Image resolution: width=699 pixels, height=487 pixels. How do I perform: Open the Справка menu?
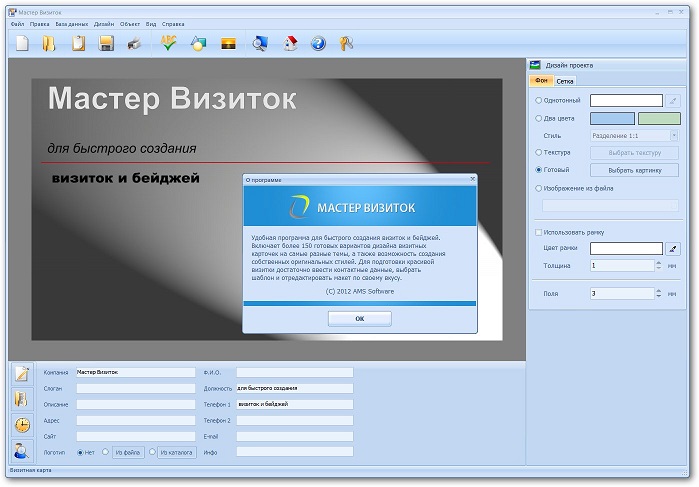coord(173,24)
